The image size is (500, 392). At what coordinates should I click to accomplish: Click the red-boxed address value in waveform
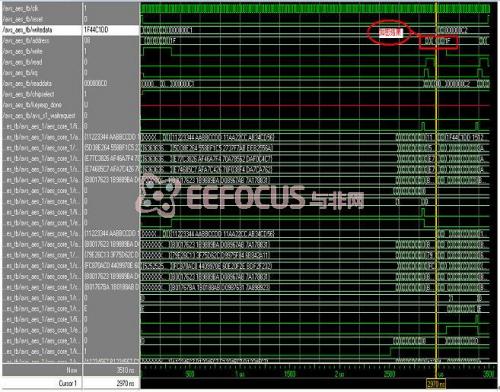(x=439, y=42)
